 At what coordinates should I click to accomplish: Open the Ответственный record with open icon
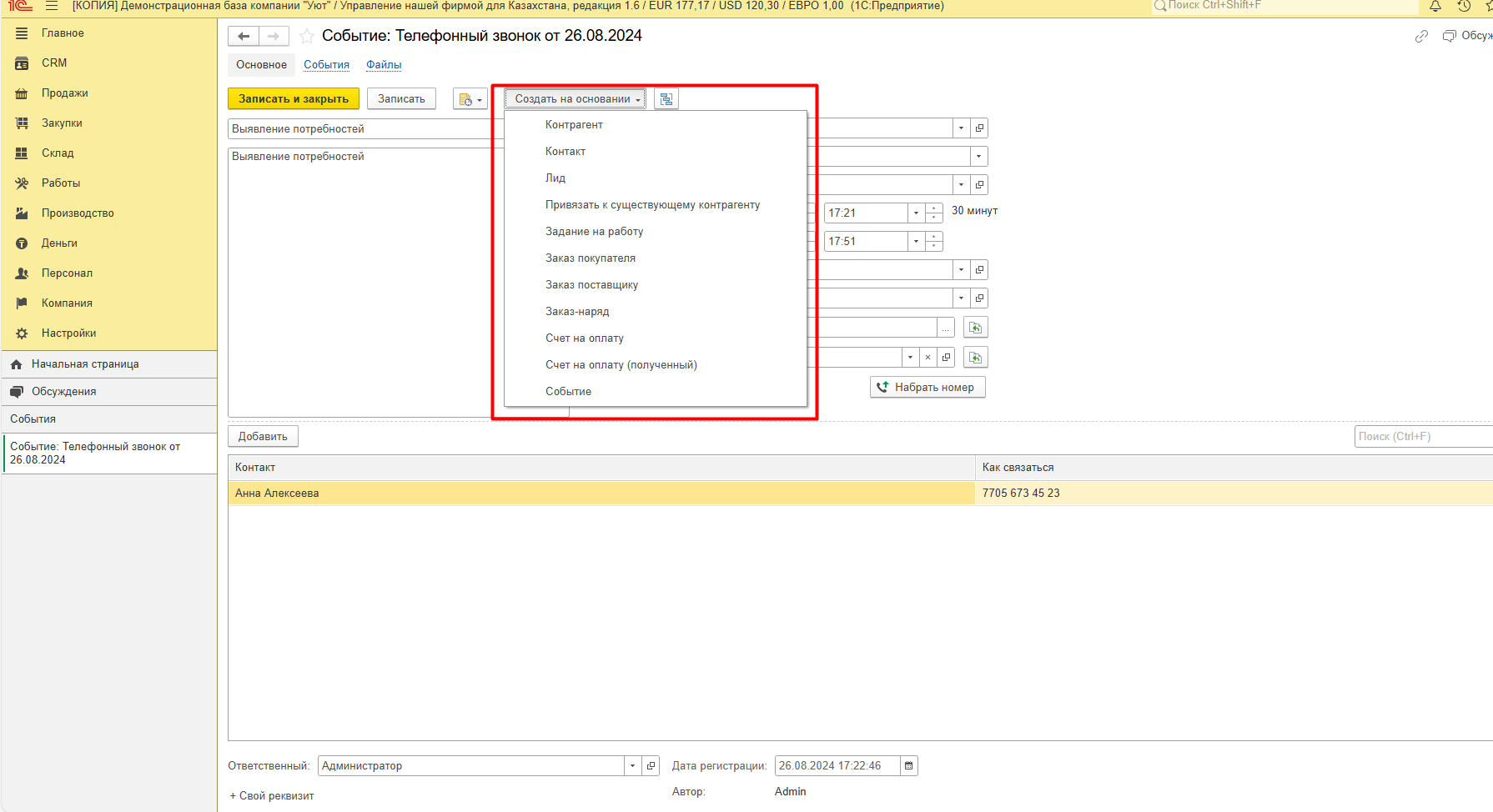point(651,766)
